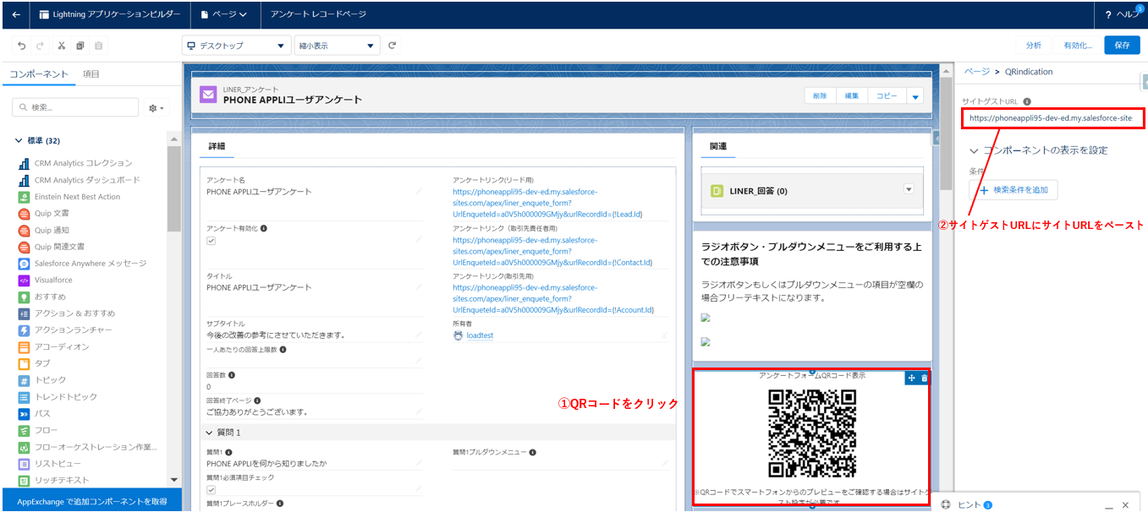
Task: Click the back arrow icon
Action: (16, 14)
